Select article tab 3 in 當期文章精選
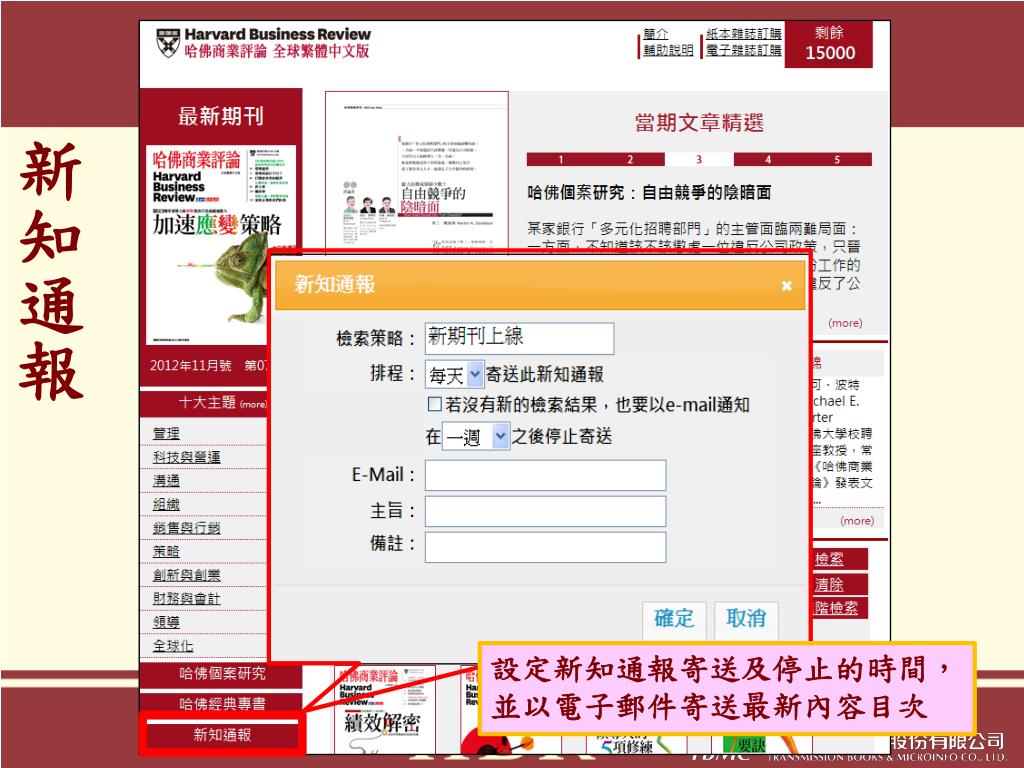This screenshot has width=1024, height=768. [x=699, y=159]
